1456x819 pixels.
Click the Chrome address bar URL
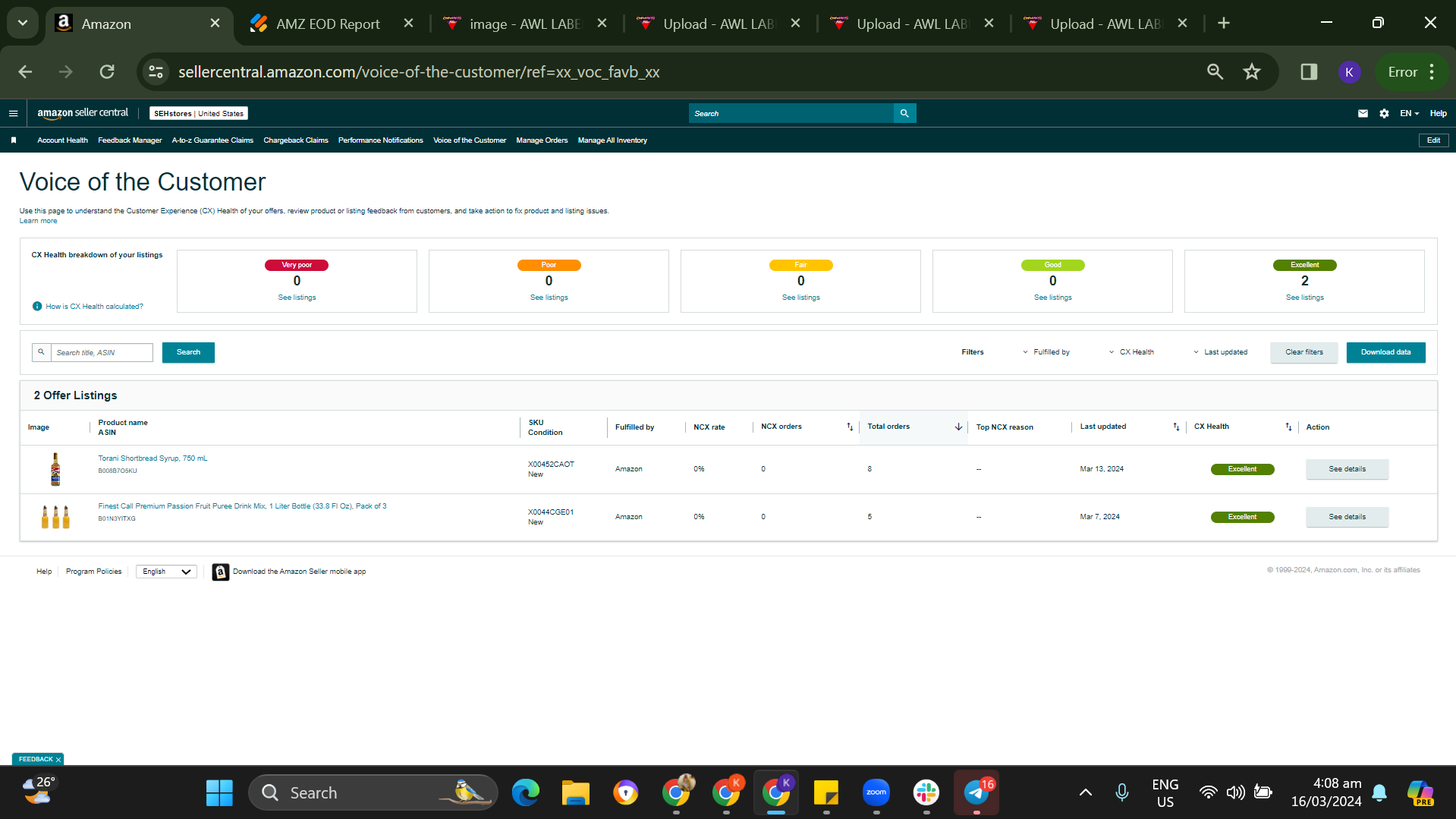(419, 72)
